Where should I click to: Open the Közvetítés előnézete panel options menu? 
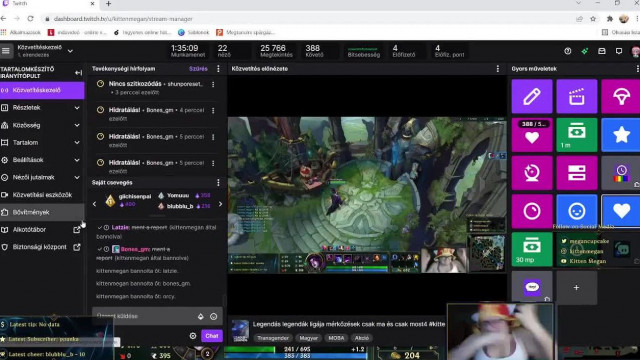(498, 69)
